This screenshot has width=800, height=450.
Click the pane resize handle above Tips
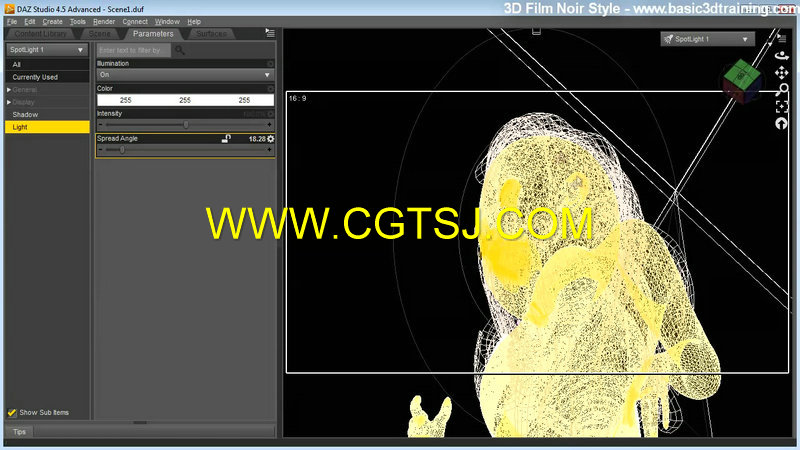[x=140, y=422]
